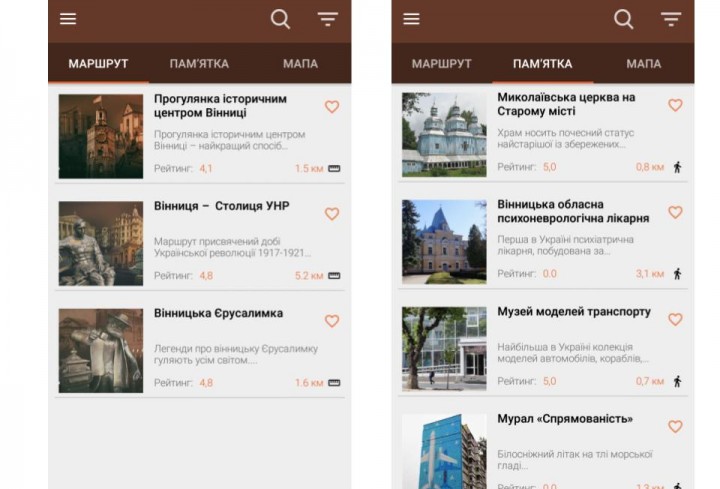The width and height of the screenshot is (720, 489).
Task: Toggle heart for Вінницька Єрусалимка route
Action: [332, 320]
